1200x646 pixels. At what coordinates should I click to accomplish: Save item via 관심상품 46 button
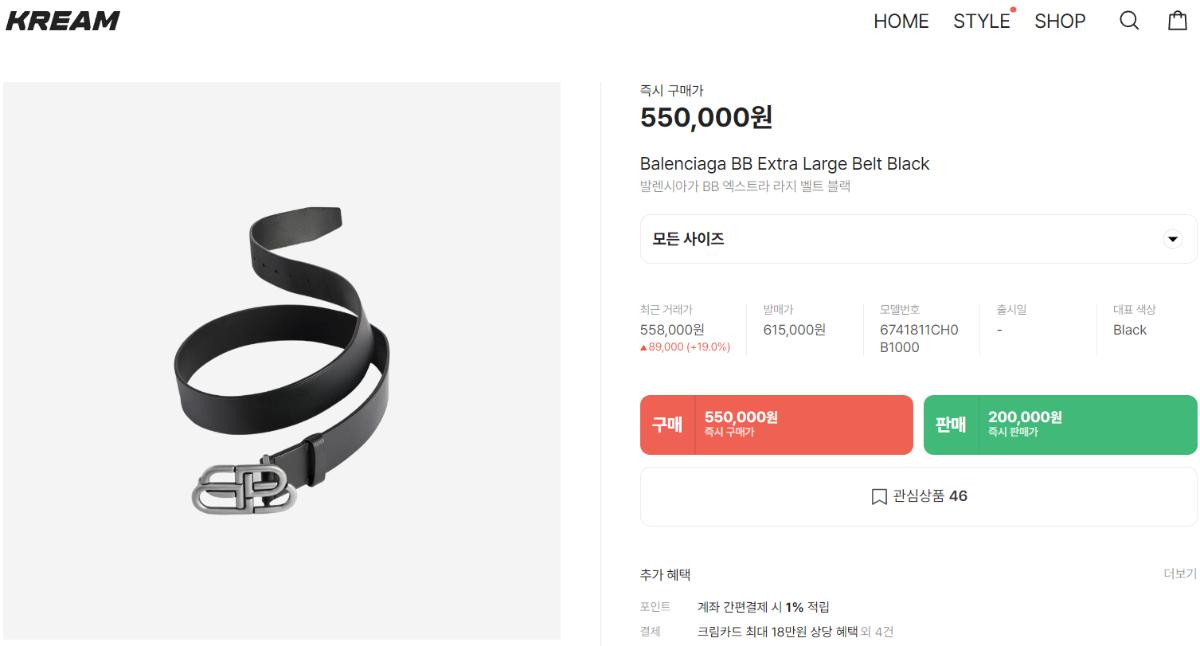pos(918,496)
